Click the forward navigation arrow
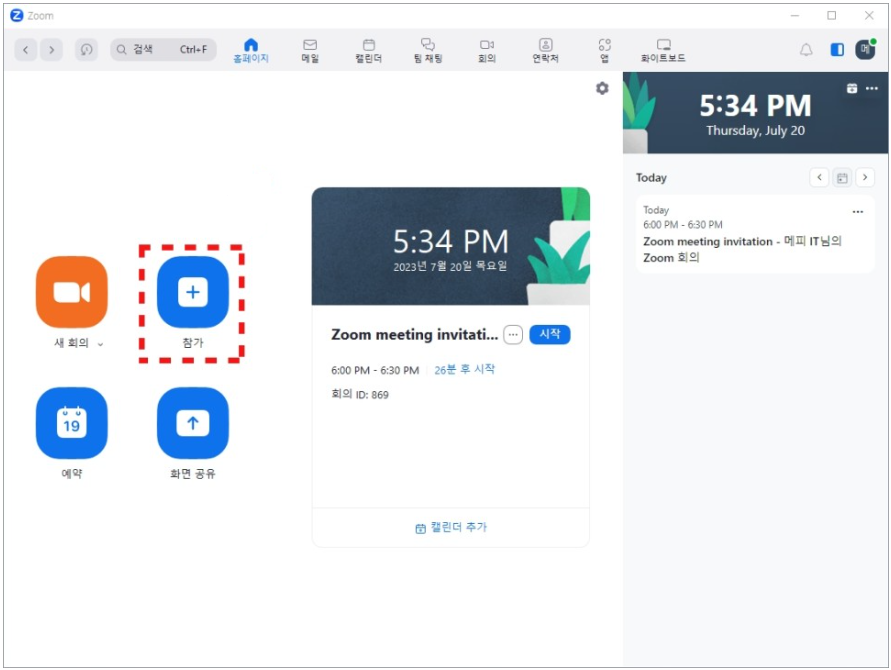Viewport: 891px width, 670px height. click(x=52, y=50)
